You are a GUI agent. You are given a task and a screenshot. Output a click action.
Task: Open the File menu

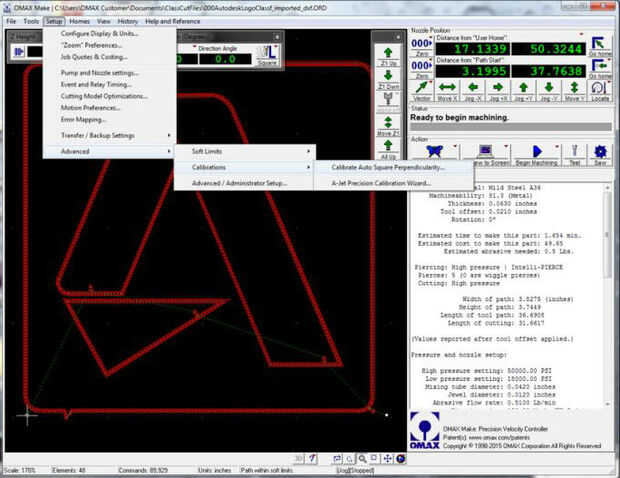point(11,21)
